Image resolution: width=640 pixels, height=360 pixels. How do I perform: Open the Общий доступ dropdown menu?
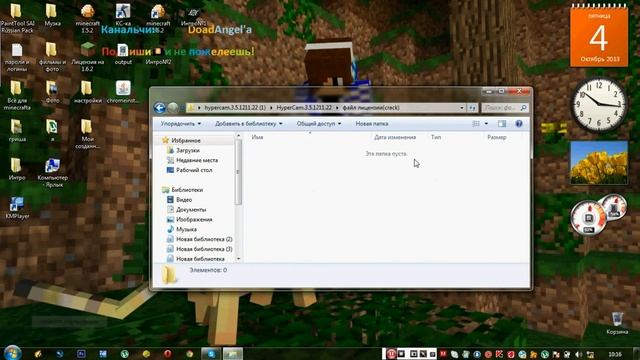[x=319, y=124]
